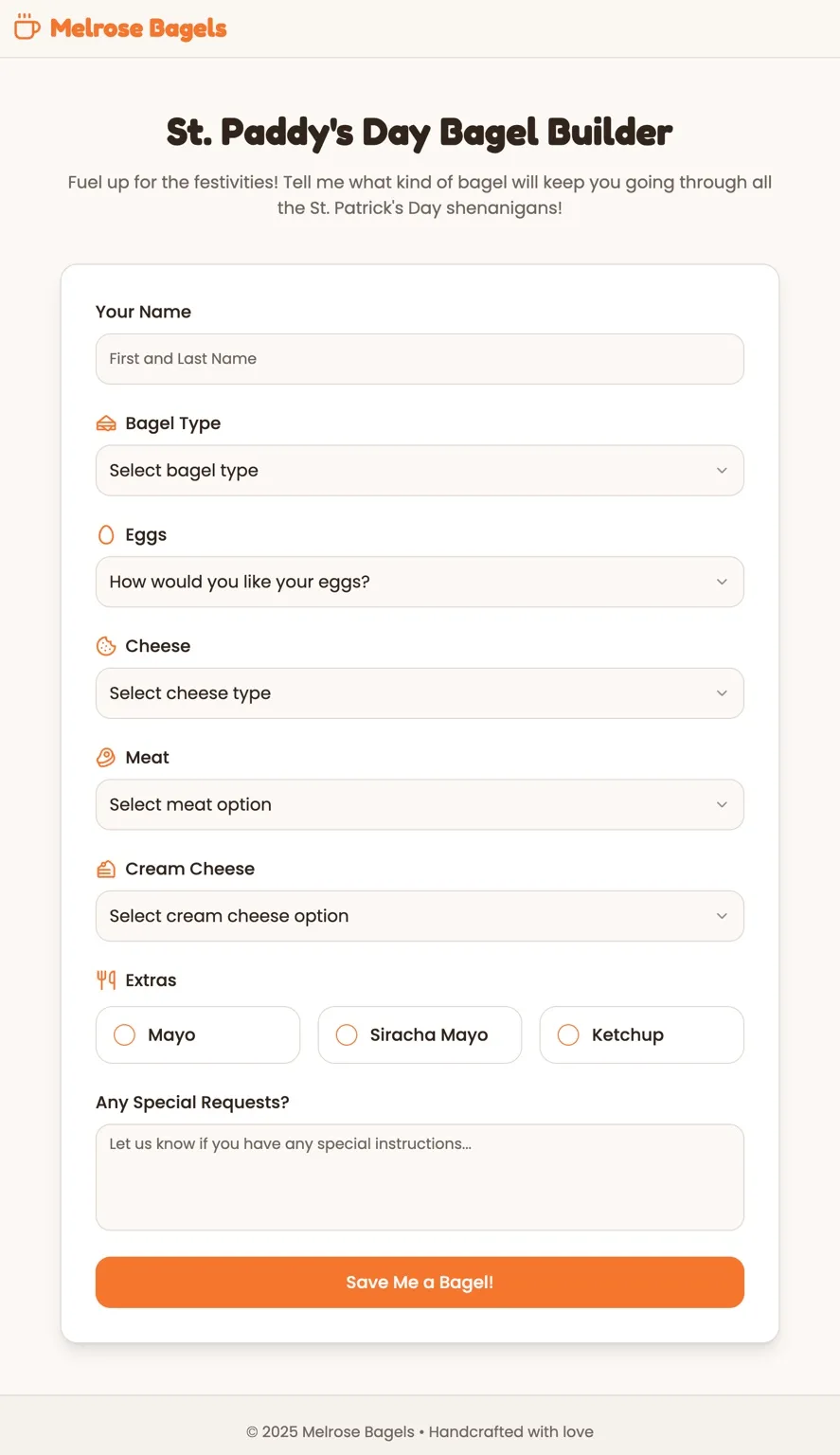Open the Select bagel type dropdown
840x1455 pixels.
pos(420,471)
